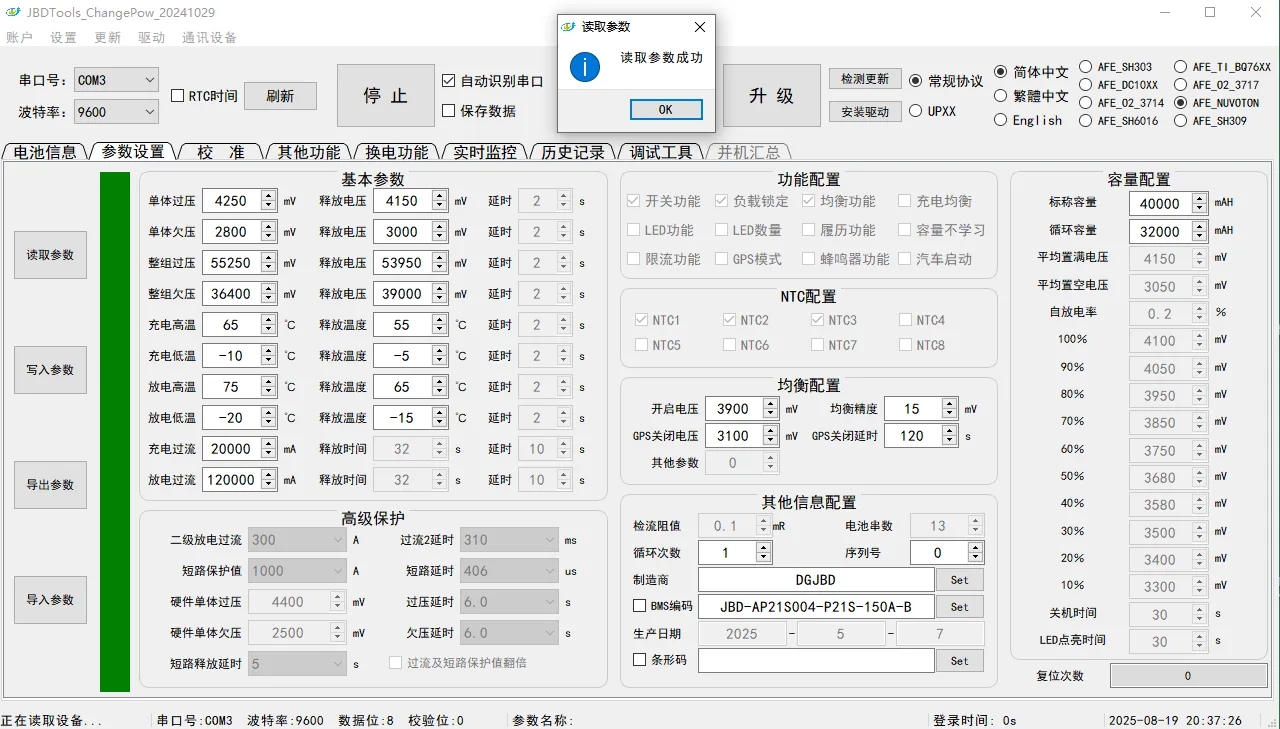The image size is (1280, 729).
Task: Click OK to dismiss the 读取参数成功 dialog
Action: click(x=666, y=109)
